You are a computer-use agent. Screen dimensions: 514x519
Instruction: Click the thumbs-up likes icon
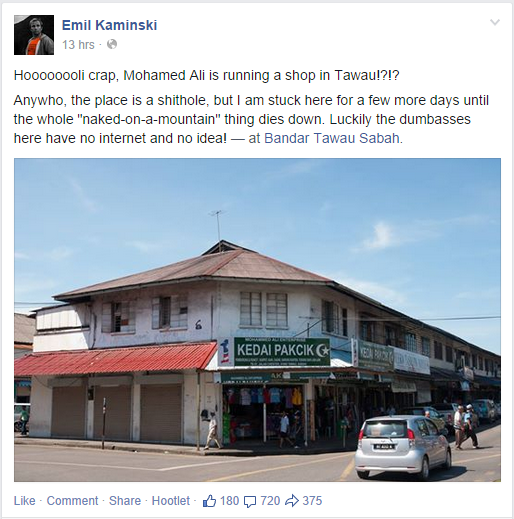209,501
